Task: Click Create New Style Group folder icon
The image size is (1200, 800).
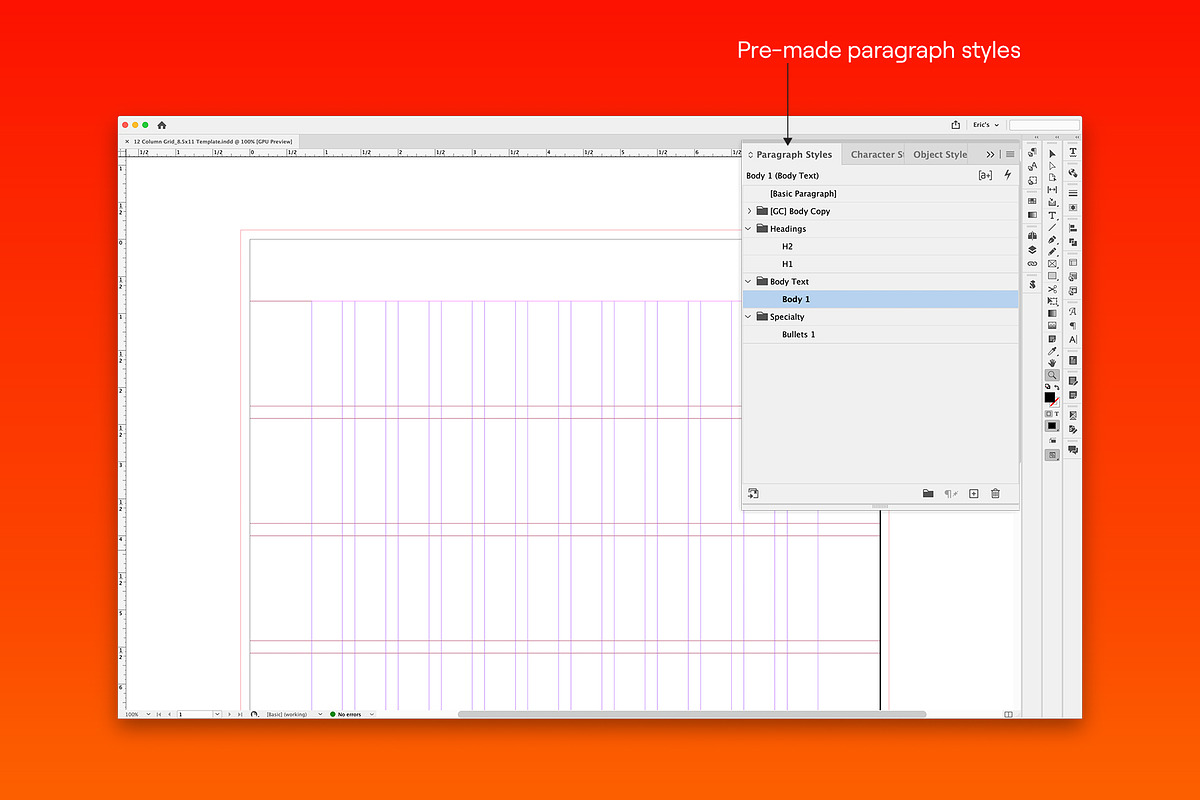Action: click(928, 493)
